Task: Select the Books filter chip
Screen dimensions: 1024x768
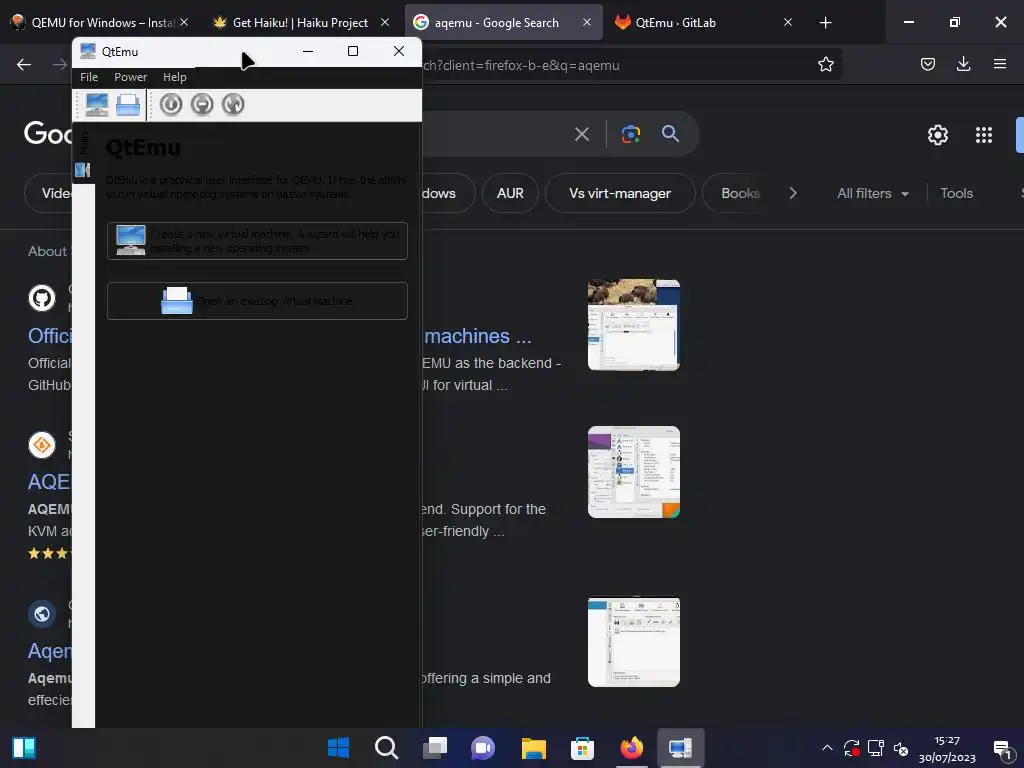Action: point(741,193)
